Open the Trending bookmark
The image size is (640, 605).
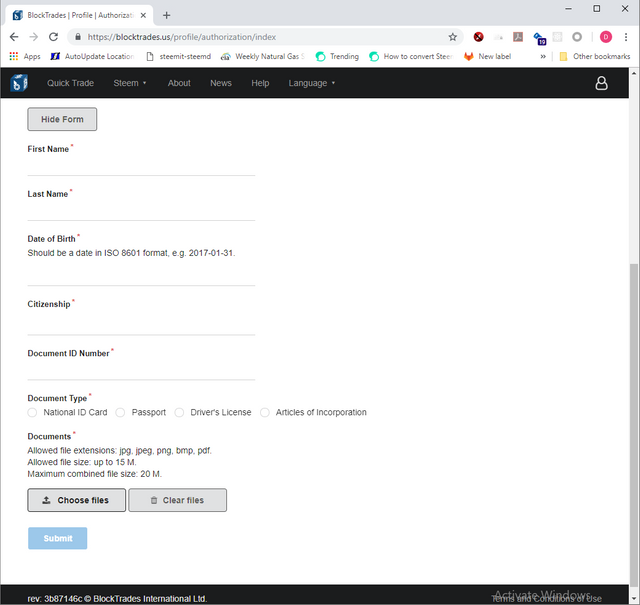pos(337,56)
